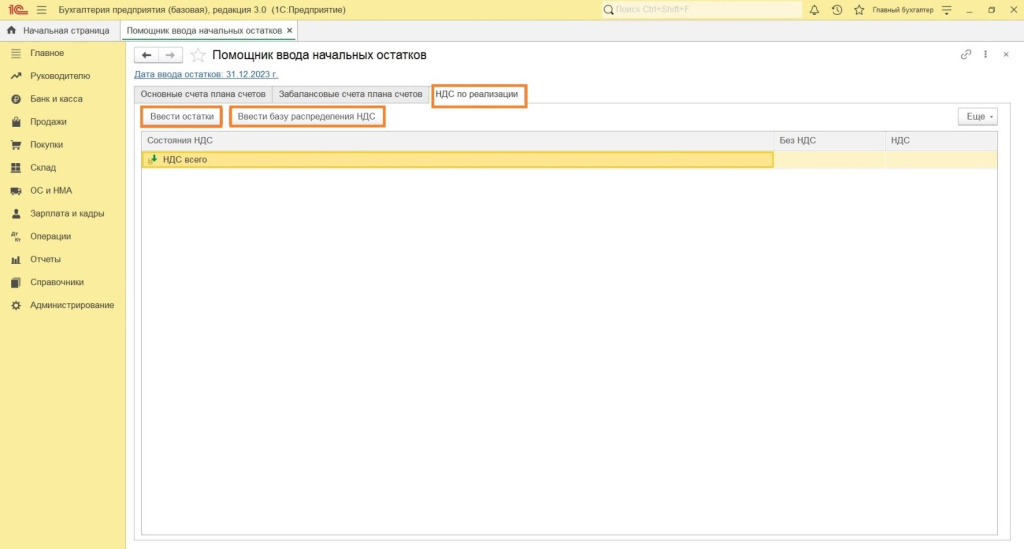Open the Дата ввода остатков link
This screenshot has height=549, width=1024.
click(205, 74)
